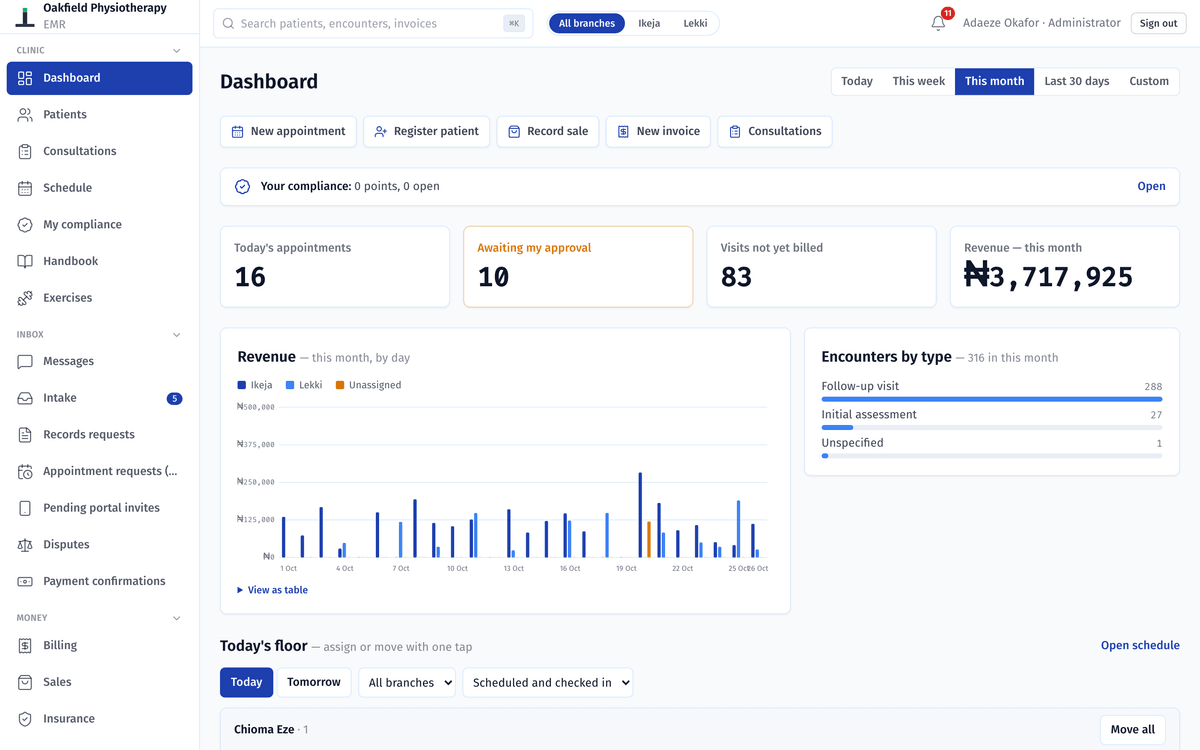The width and height of the screenshot is (1200, 750).
Task: Click the Intake inbox tray icon
Action: tap(25, 398)
